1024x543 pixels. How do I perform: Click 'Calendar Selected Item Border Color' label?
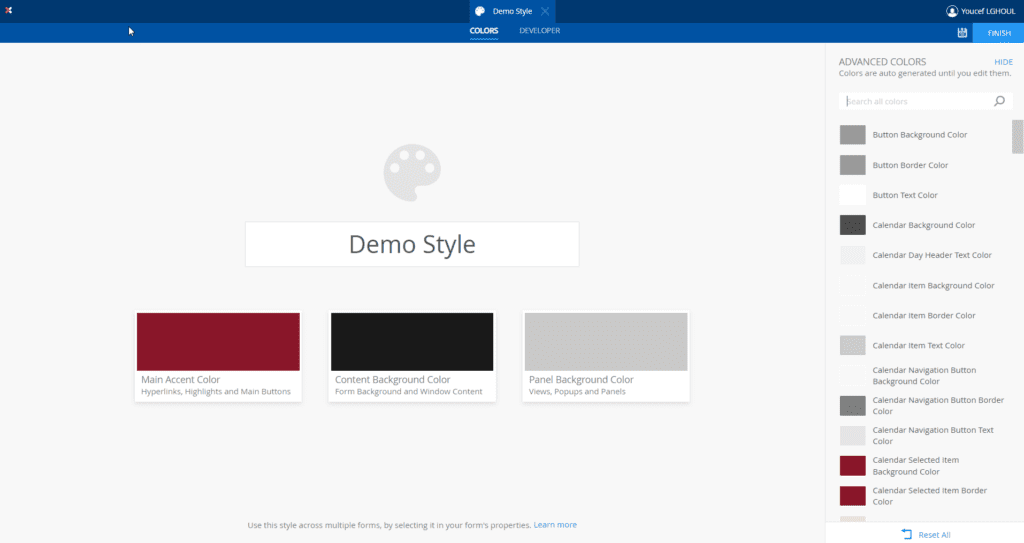(x=929, y=496)
